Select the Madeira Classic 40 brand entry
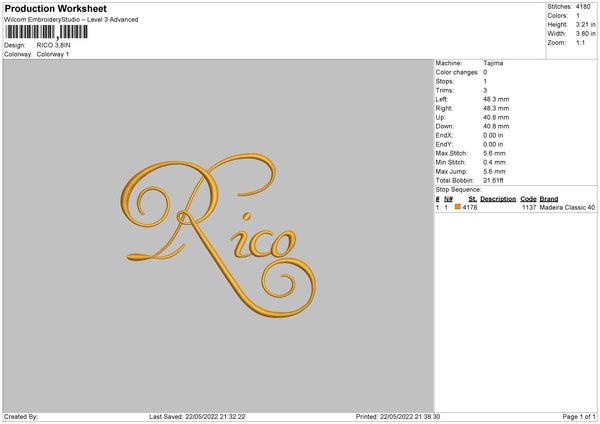 (x=567, y=207)
